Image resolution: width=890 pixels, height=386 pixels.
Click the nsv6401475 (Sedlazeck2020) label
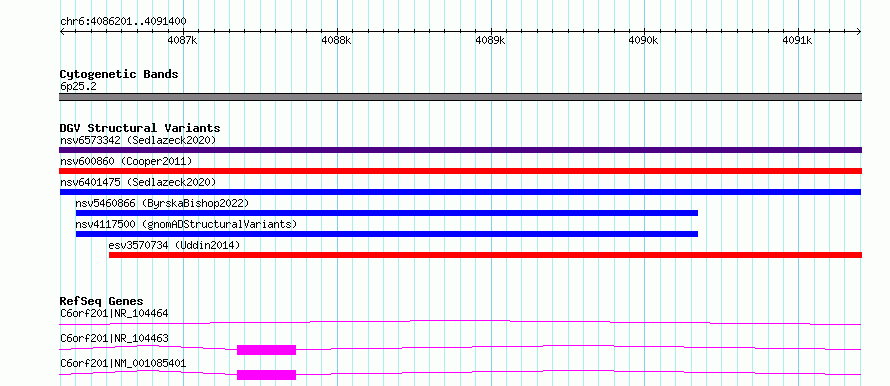coord(138,182)
